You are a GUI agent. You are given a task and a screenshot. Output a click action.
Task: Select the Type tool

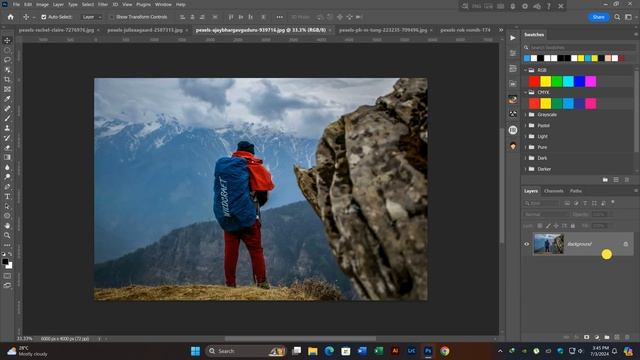coord(7,196)
